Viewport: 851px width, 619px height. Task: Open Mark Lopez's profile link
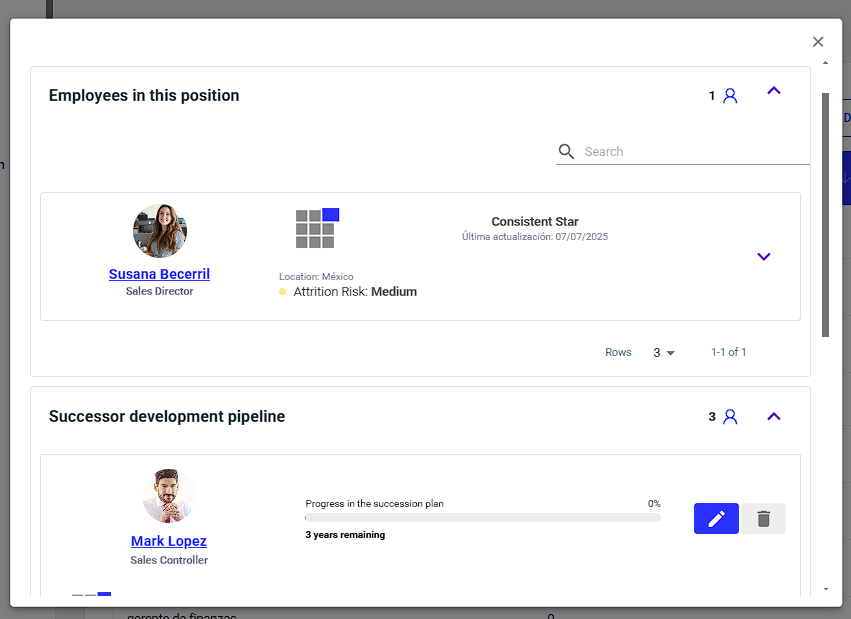pyautogui.click(x=169, y=541)
